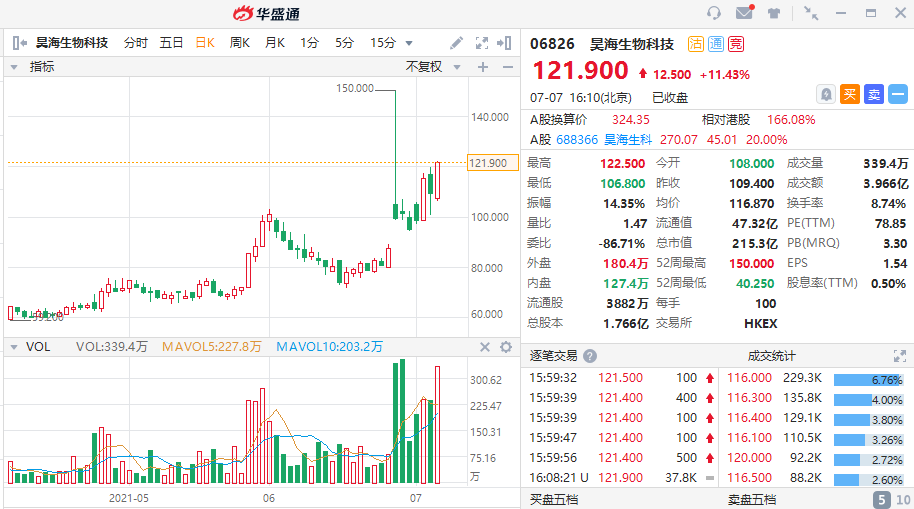Image resolution: width=914 pixels, height=509 pixels.
Task: Click the 换手率 value 8.74%
Action: [x=888, y=203]
